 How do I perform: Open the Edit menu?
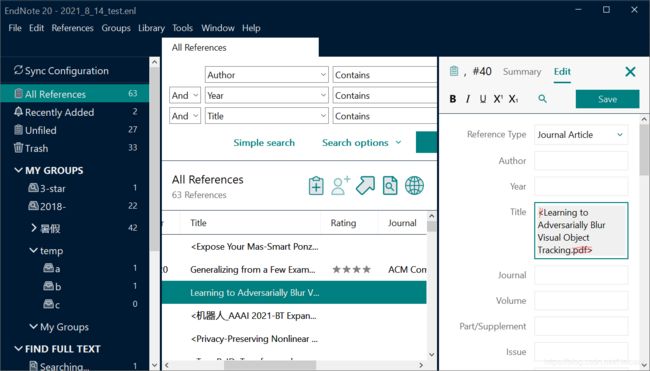coord(36,28)
